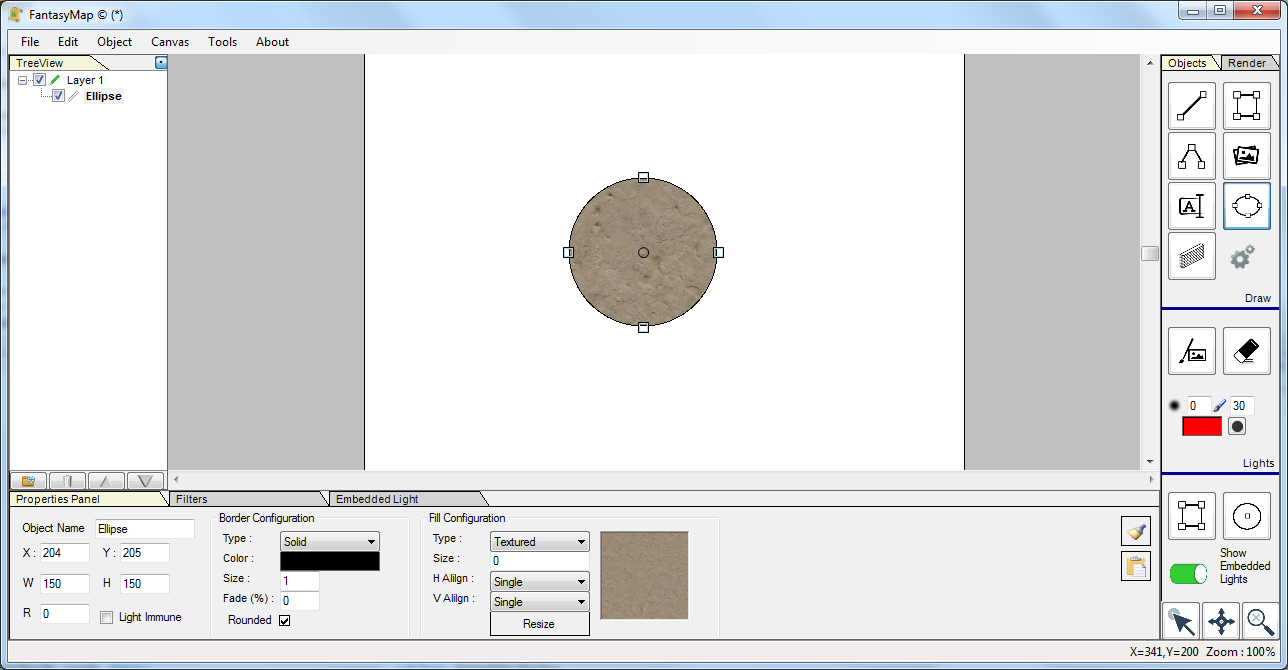This screenshot has height=670, width=1288.
Task: Click the delete trash button under TreeView
Action: click(x=67, y=481)
